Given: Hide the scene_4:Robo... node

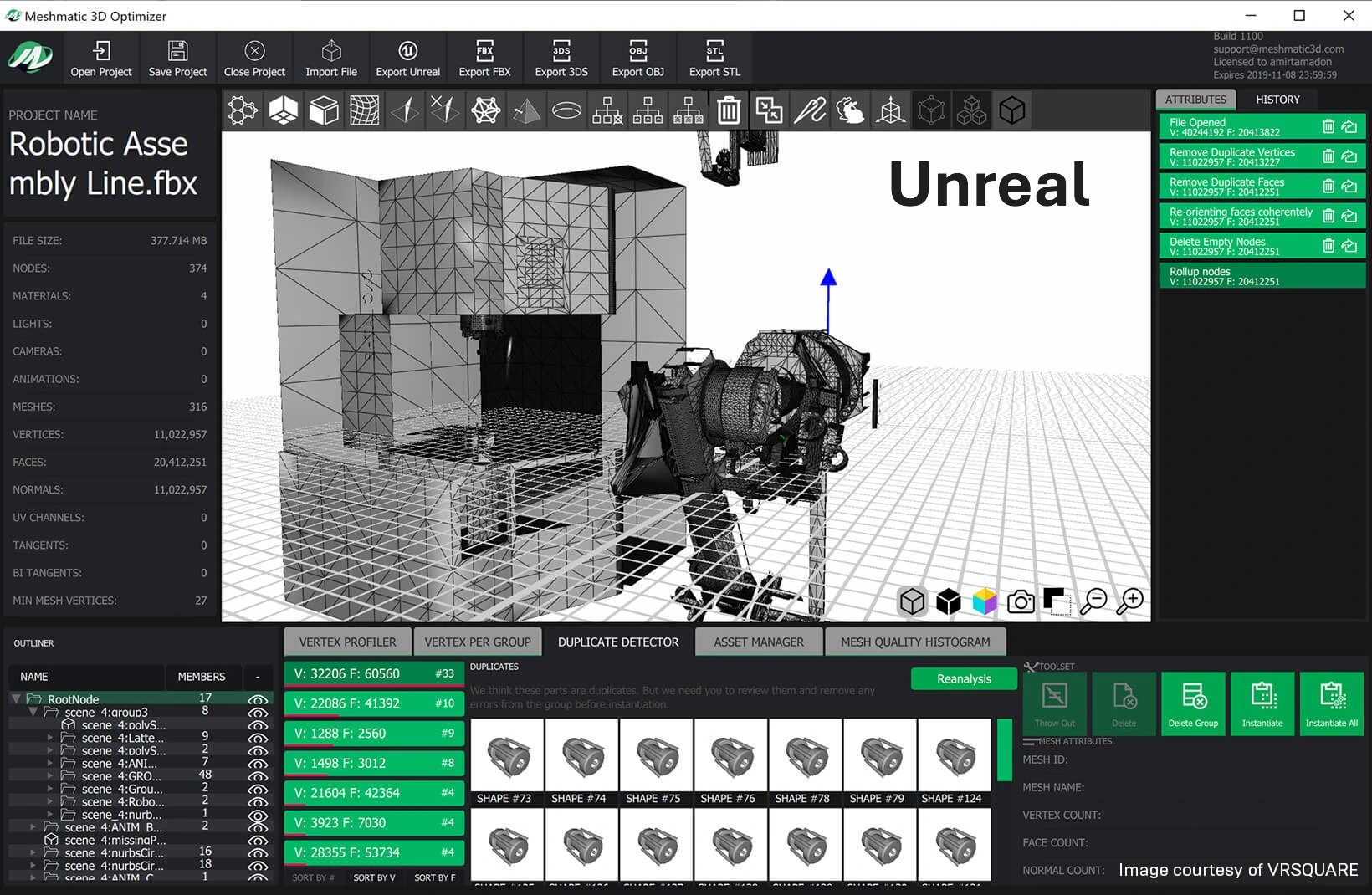Looking at the screenshot, I should coord(259,802).
